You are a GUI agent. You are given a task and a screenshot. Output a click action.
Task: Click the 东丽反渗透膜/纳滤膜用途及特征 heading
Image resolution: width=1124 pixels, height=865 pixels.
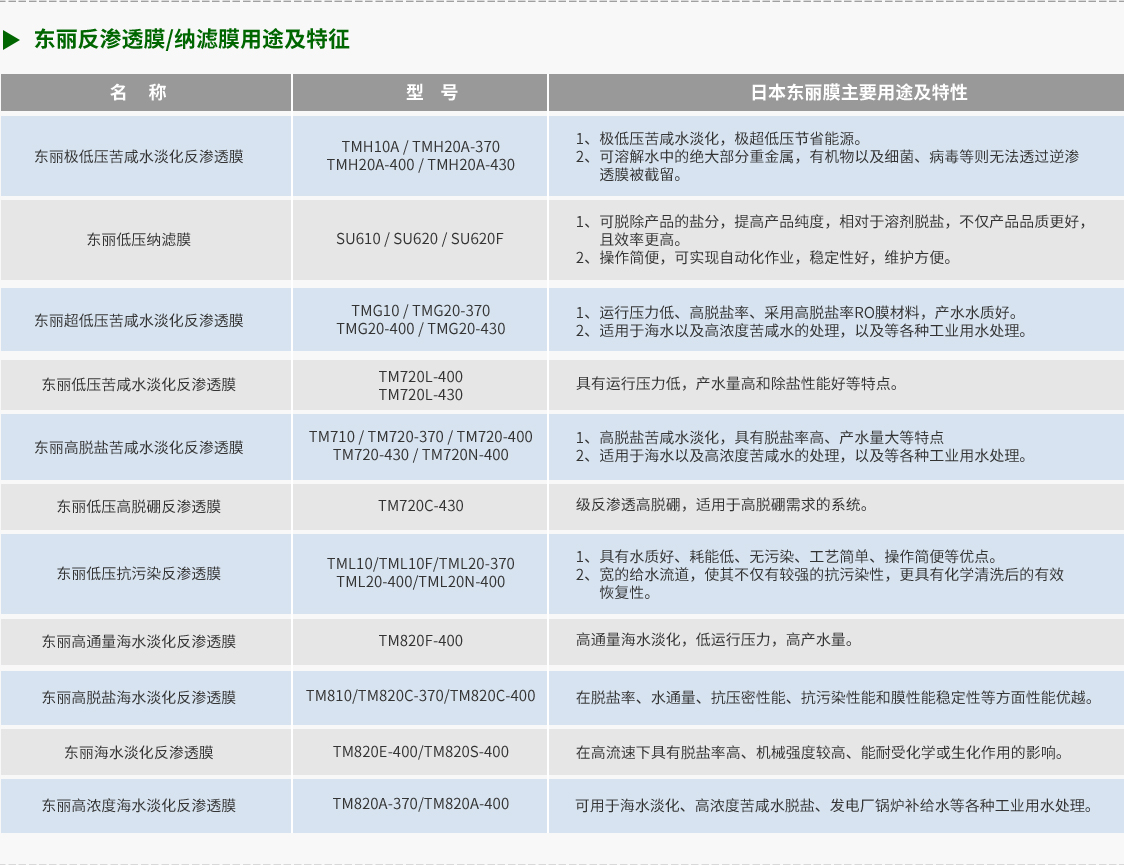pos(192,40)
